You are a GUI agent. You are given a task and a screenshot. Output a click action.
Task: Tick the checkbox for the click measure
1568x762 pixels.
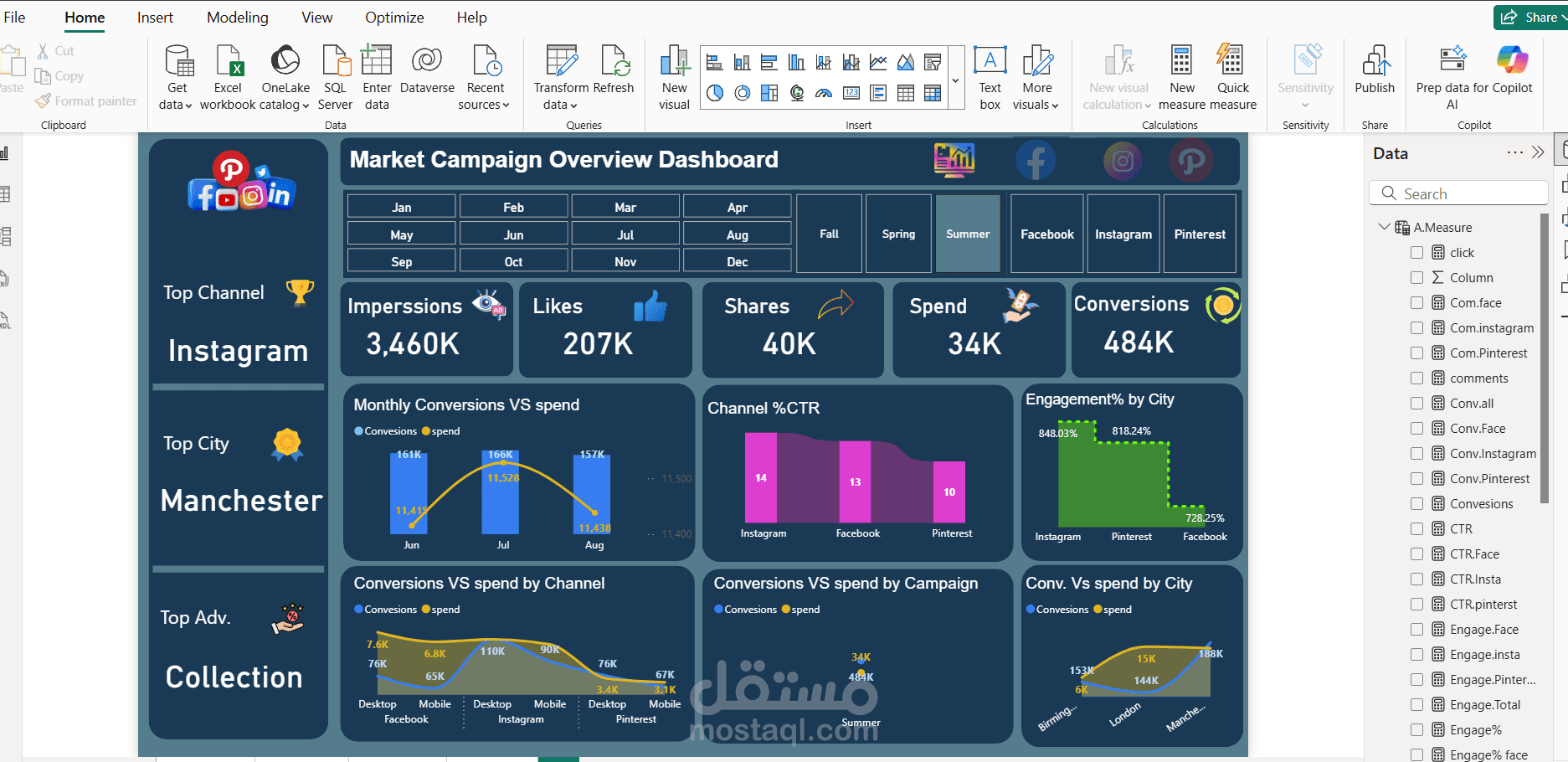click(x=1416, y=252)
